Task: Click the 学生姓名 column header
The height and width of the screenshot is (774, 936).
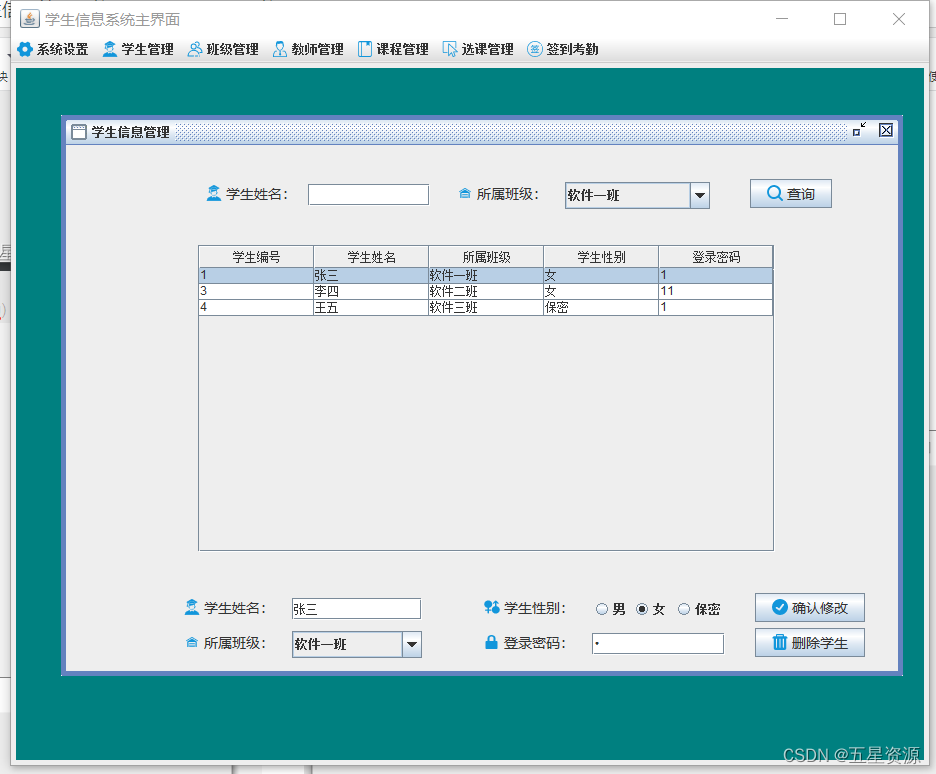Action: click(x=371, y=257)
